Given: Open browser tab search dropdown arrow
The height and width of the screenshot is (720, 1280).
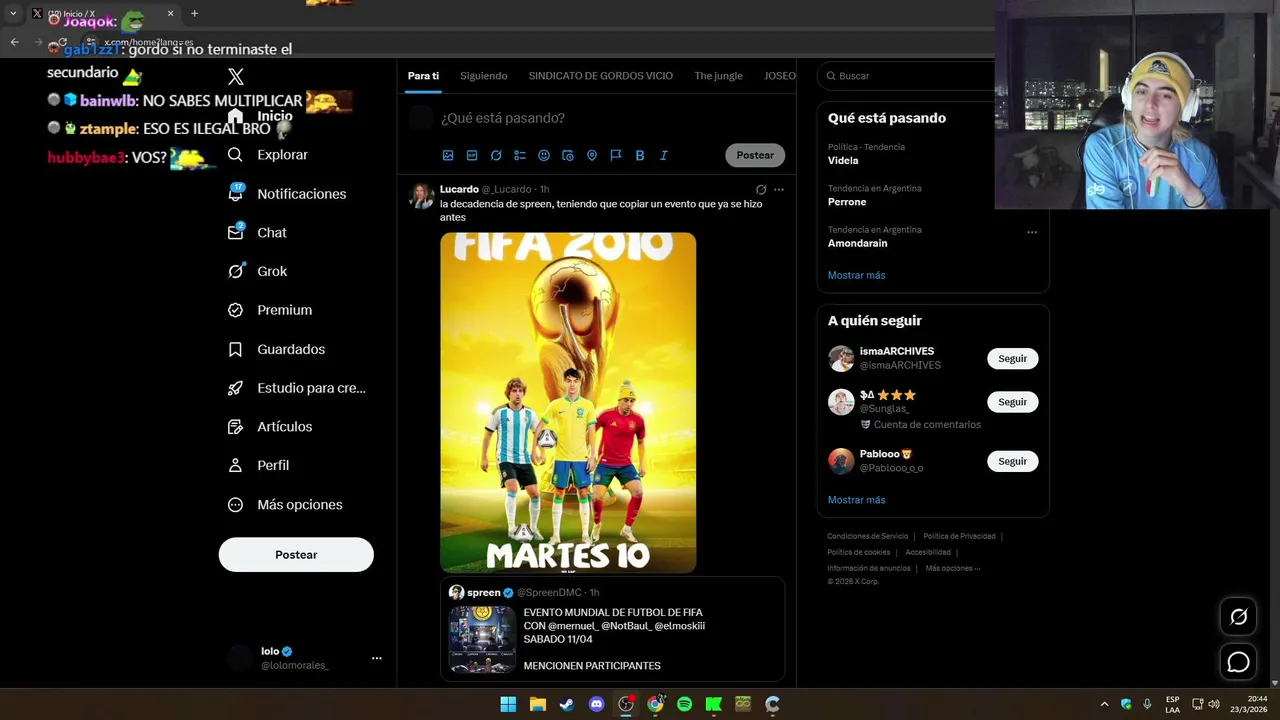Looking at the screenshot, I should point(13,13).
